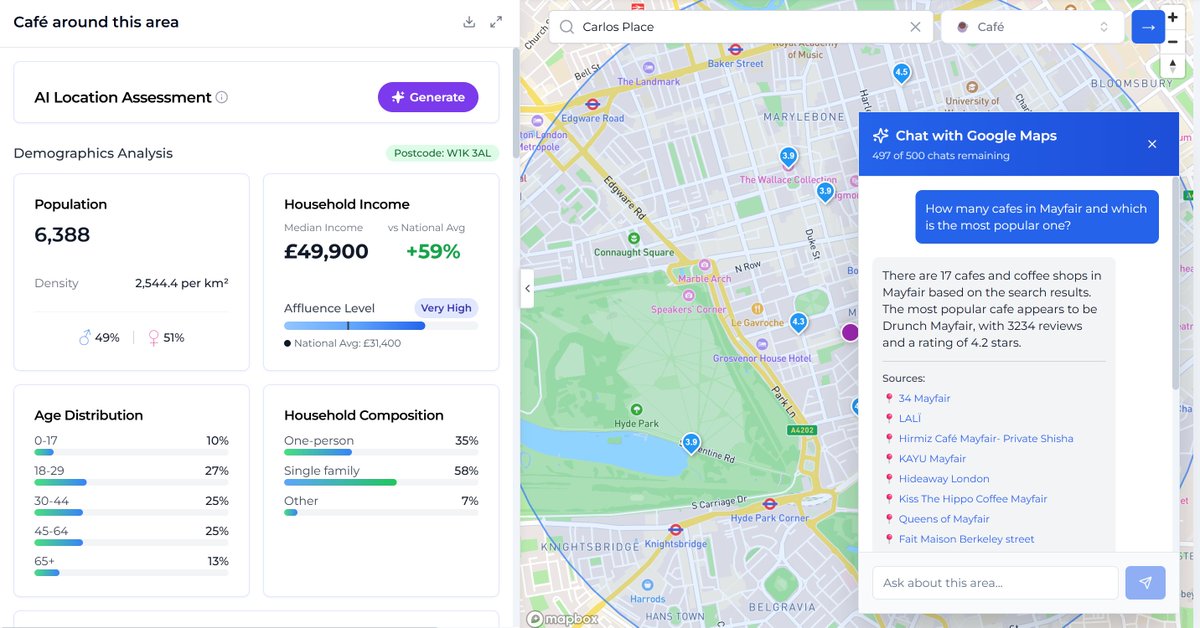The image size is (1200, 628).
Task: Click the male 49% figure
Action: (107, 338)
